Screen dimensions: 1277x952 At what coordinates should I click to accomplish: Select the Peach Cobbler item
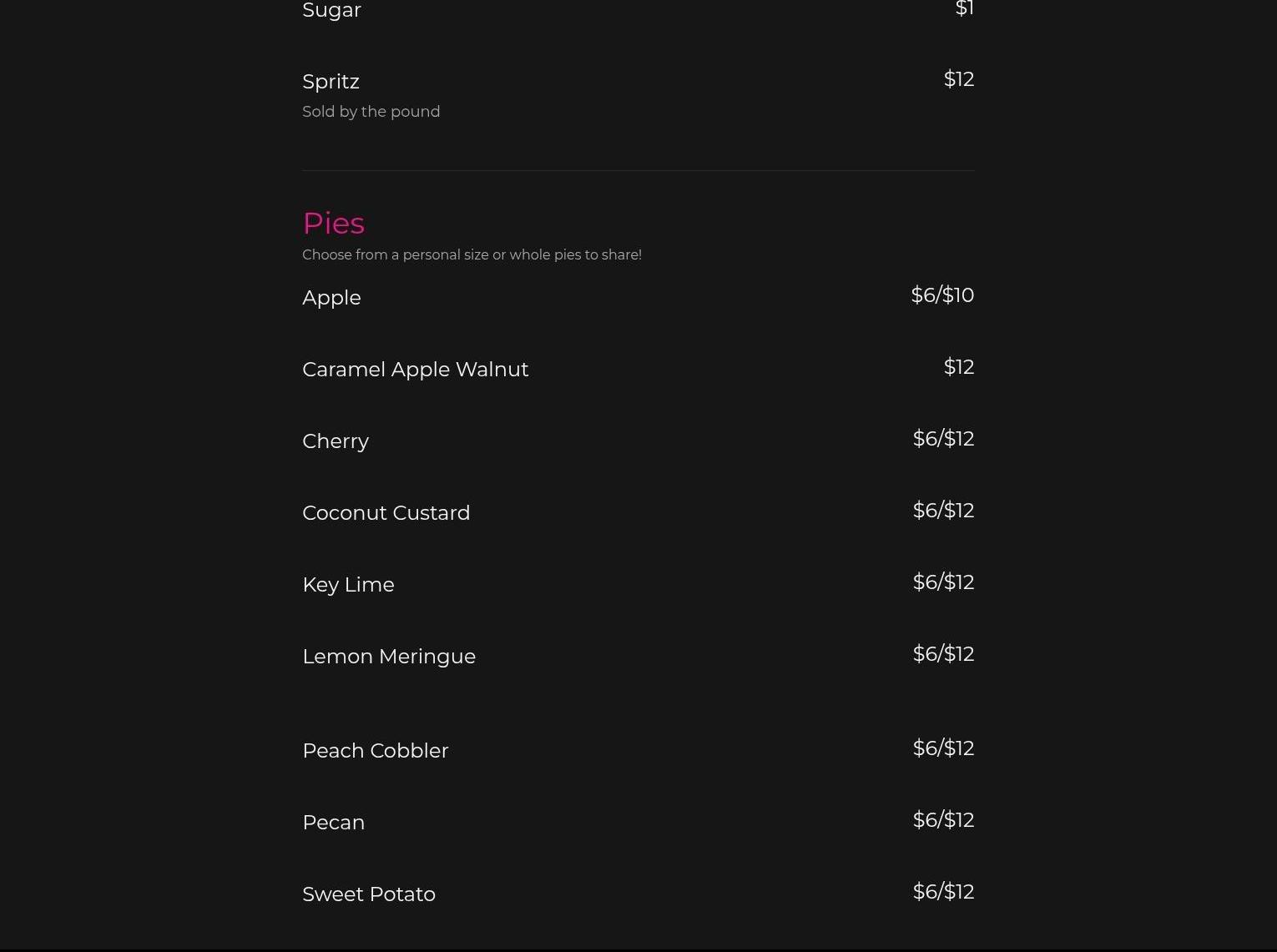(375, 751)
